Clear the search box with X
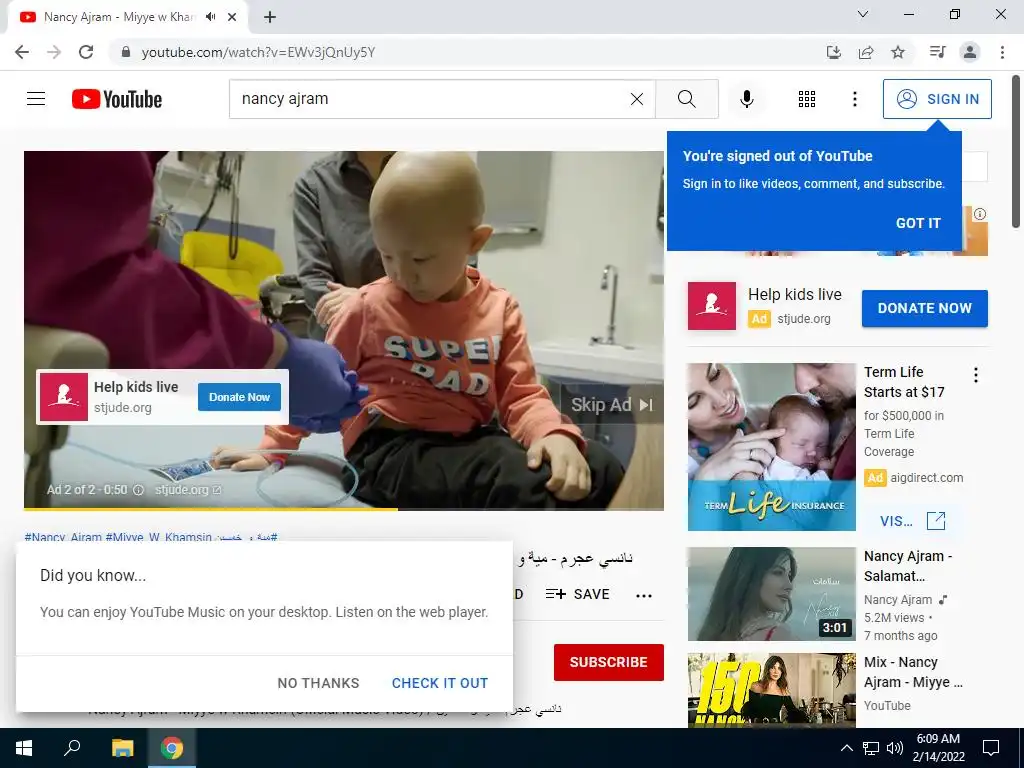This screenshot has height=768, width=1024. pyautogui.click(x=637, y=99)
